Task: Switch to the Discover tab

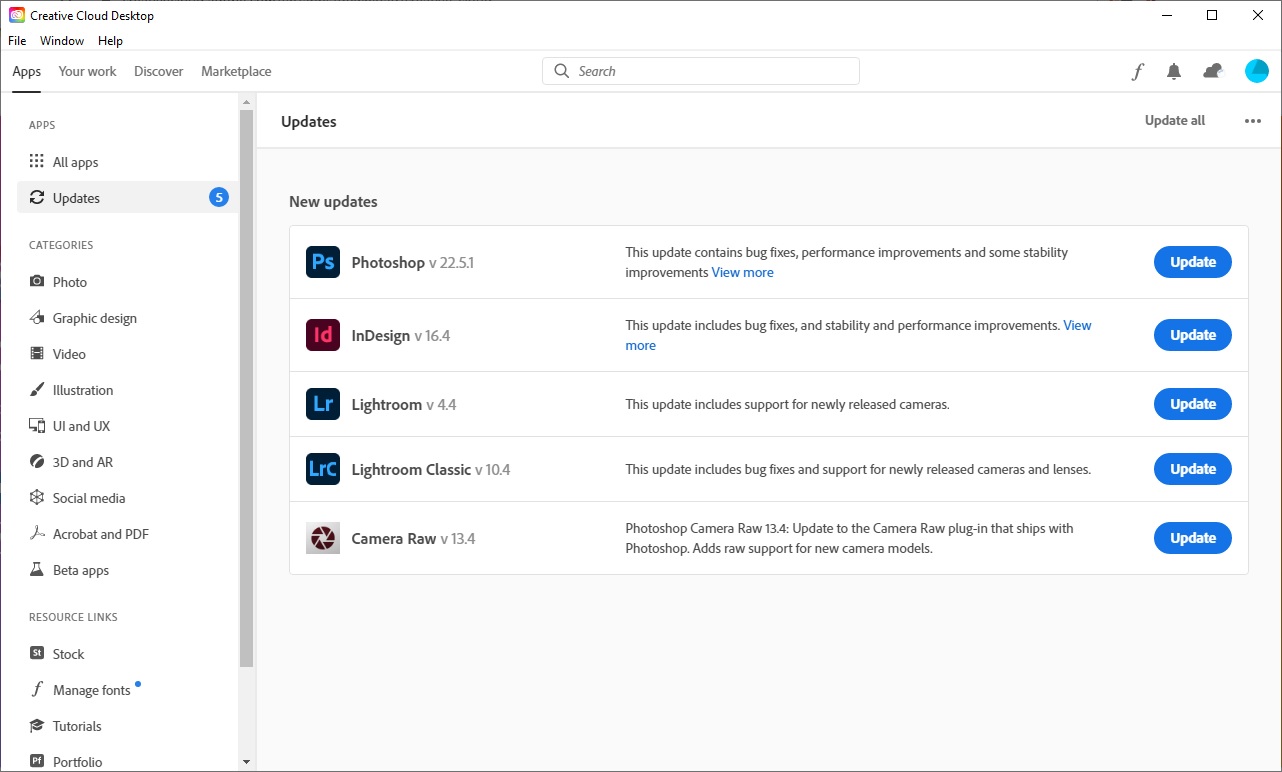Action: (x=158, y=71)
